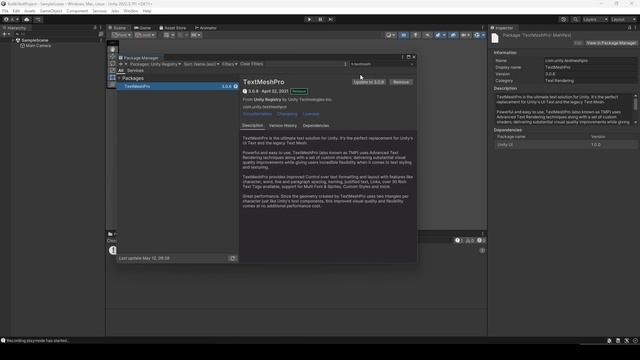The height and width of the screenshot is (360, 640).
Task: Select the Rect tool in scene overlay
Action: pyautogui.click(x=113, y=77)
